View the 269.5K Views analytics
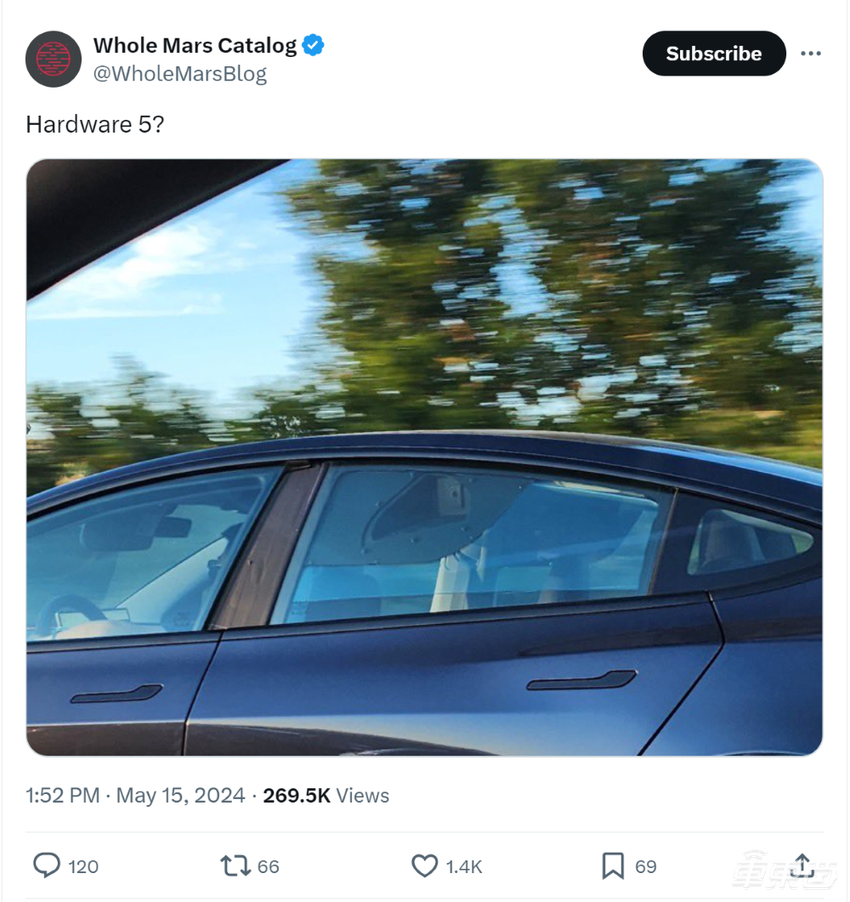The width and height of the screenshot is (850, 902). [x=326, y=795]
